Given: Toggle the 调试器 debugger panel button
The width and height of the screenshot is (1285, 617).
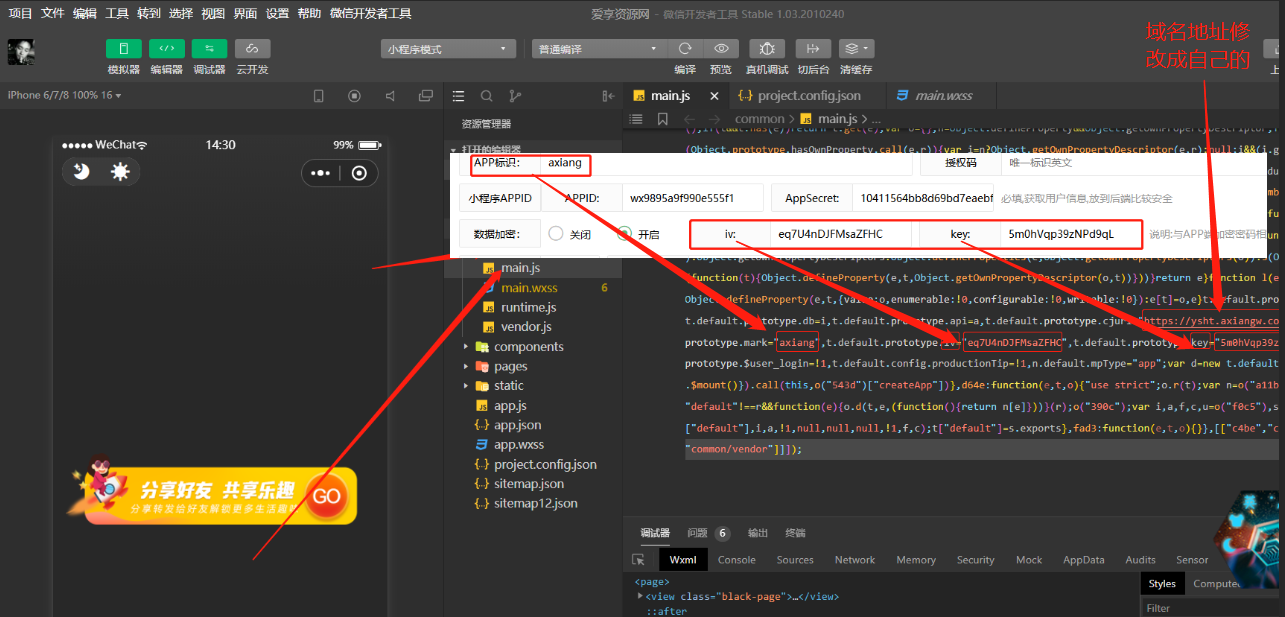Looking at the screenshot, I should (x=209, y=49).
